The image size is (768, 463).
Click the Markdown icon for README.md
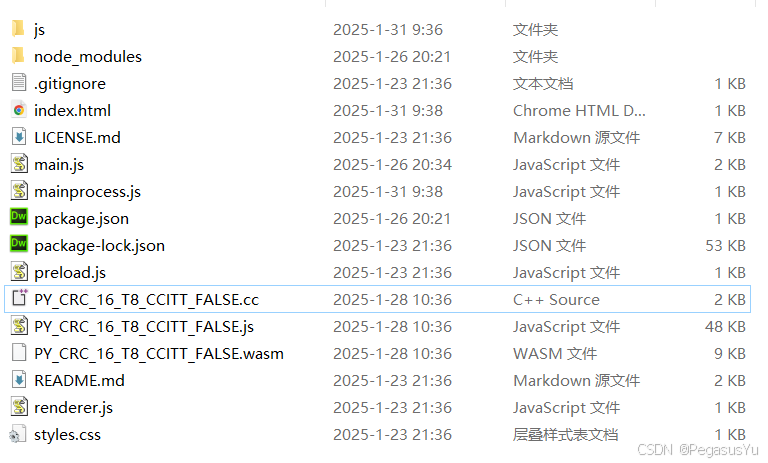(19, 380)
